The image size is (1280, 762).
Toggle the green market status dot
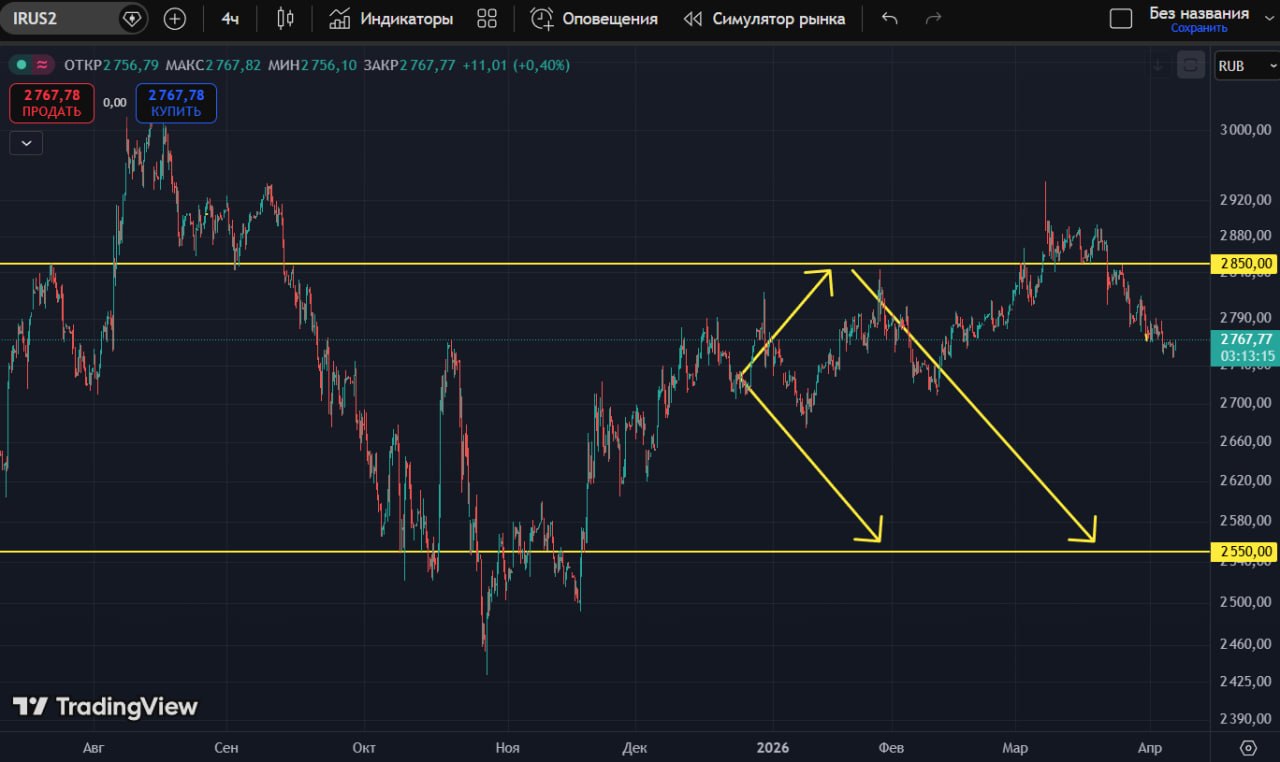point(21,65)
